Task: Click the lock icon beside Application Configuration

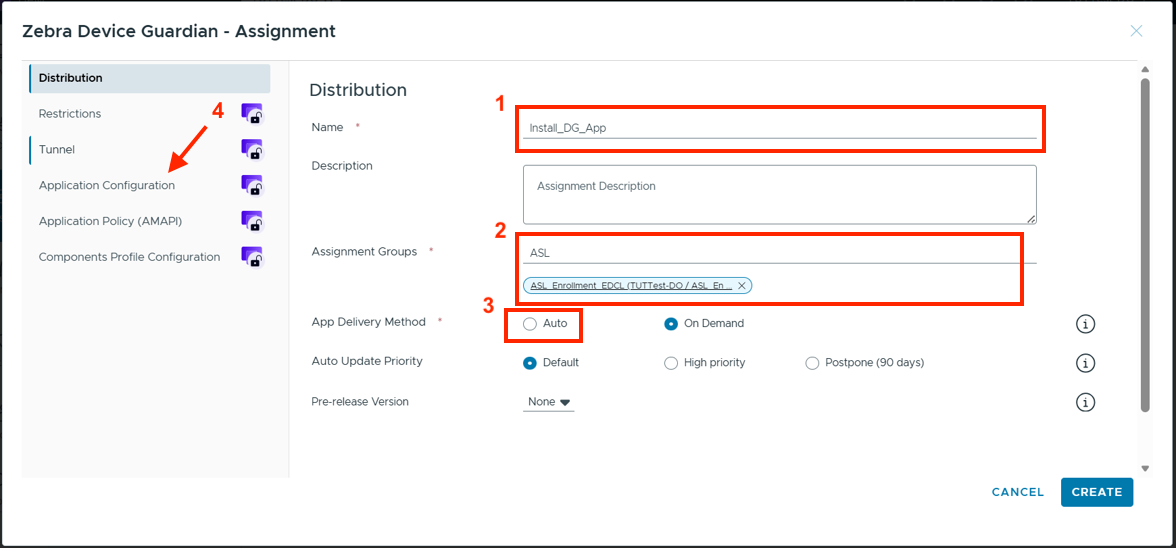Action: [x=251, y=185]
